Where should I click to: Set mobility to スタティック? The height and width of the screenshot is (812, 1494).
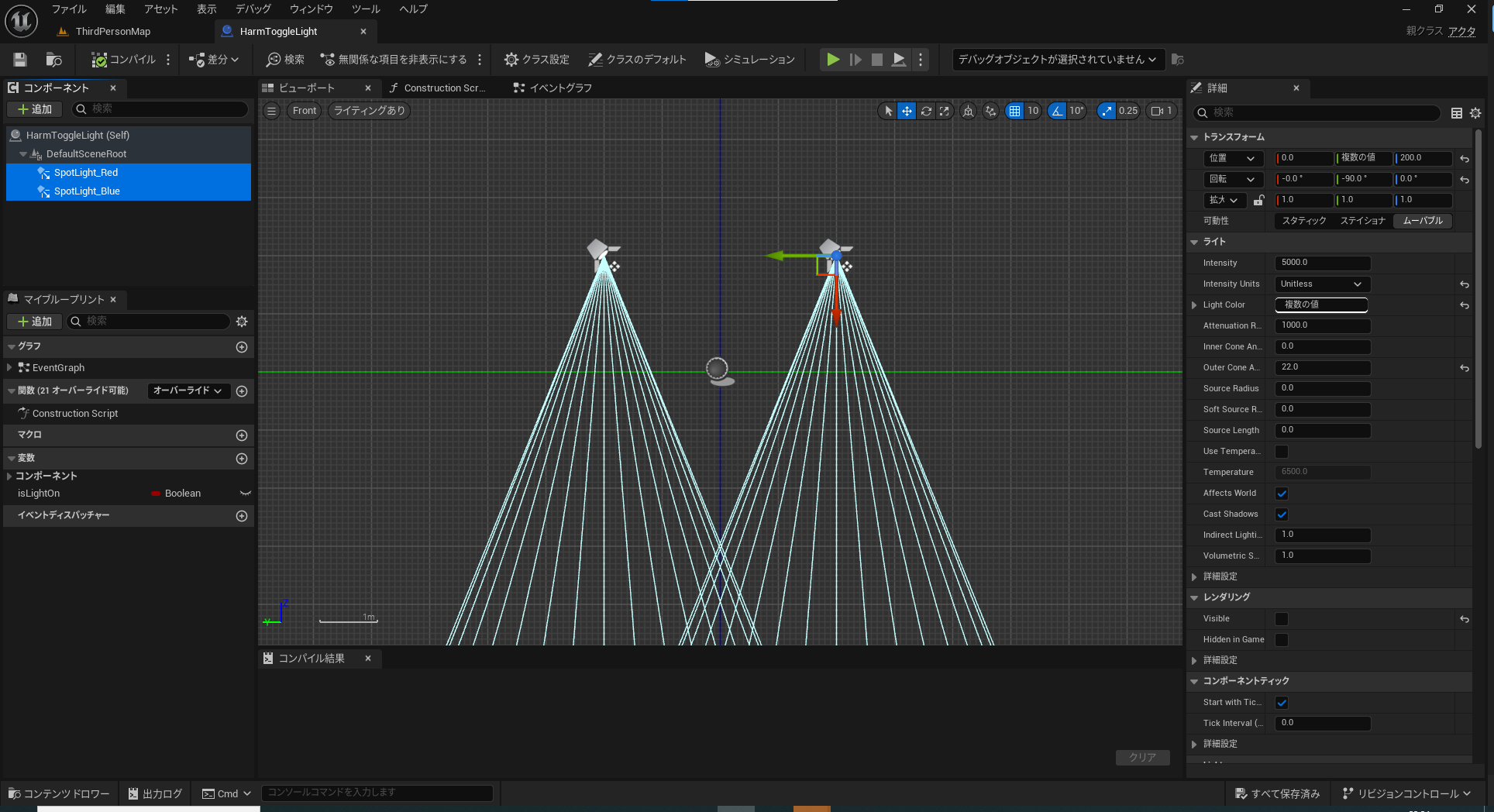(x=1304, y=221)
